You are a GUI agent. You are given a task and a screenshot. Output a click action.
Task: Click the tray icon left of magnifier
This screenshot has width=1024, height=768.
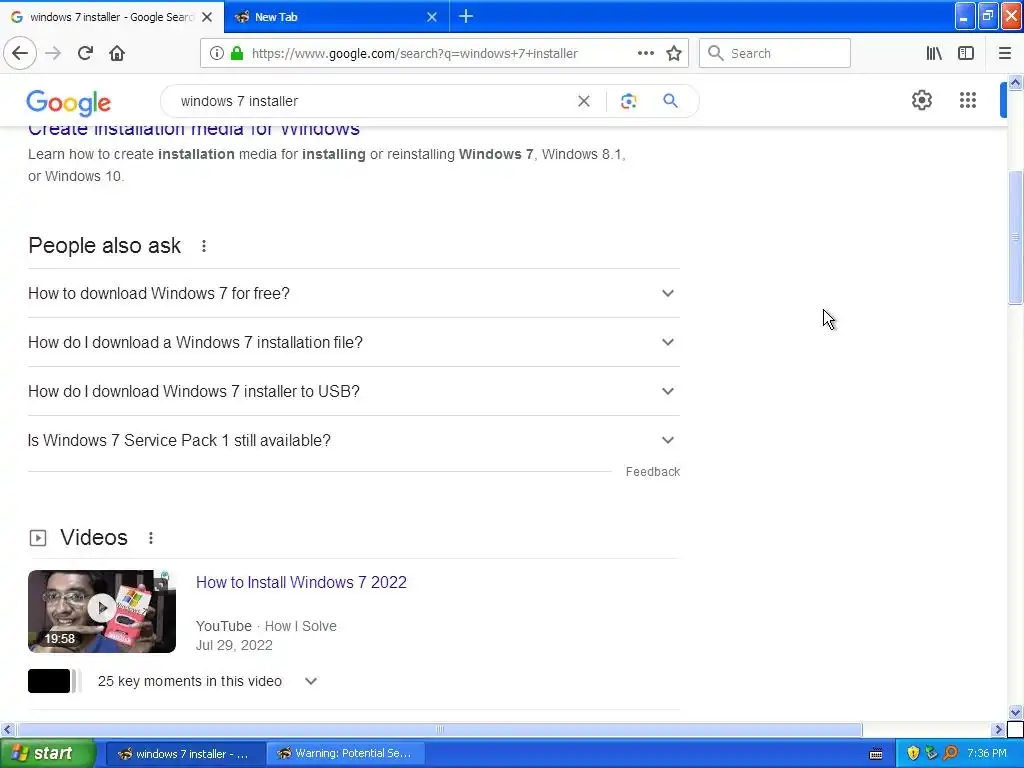[931, 753]
